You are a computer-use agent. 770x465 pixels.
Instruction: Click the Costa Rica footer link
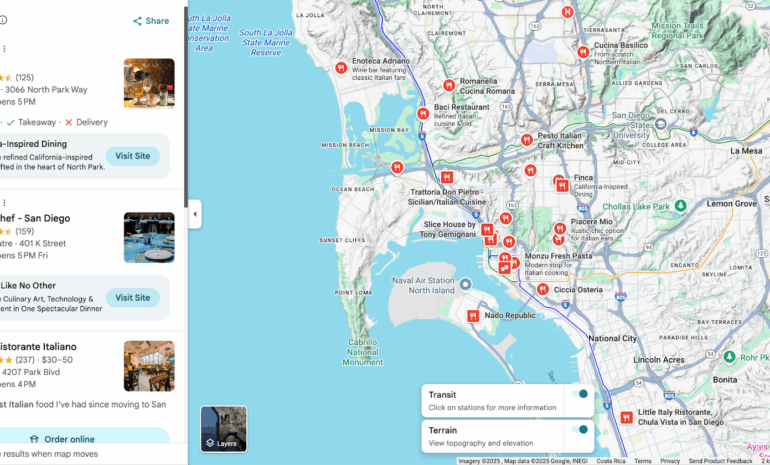pyautogui.click(x=611, y=461)
